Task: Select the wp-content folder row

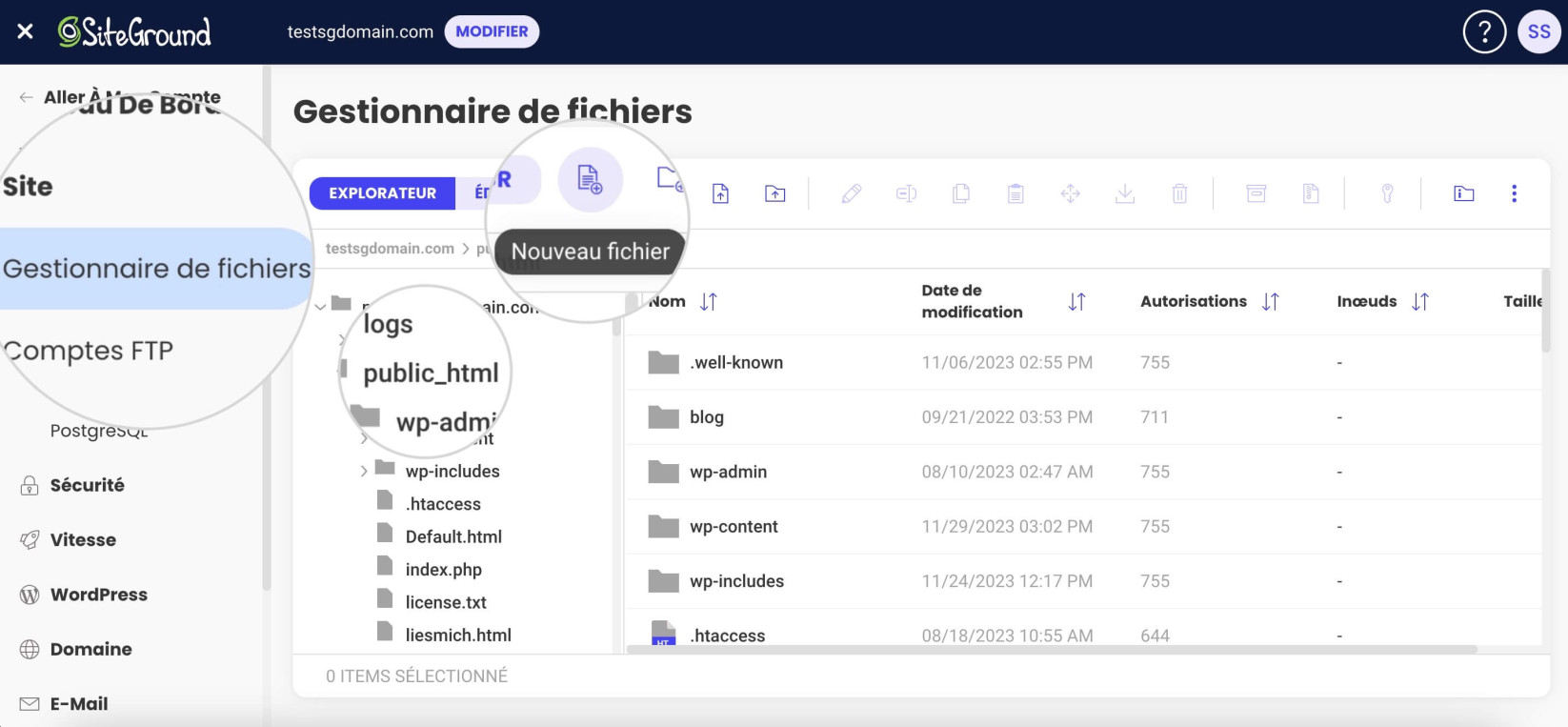Action: coord(1082,527)
